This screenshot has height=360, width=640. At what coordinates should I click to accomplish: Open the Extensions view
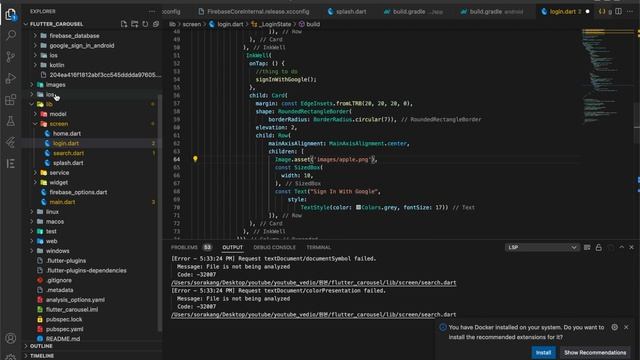[x=11, y=100]
